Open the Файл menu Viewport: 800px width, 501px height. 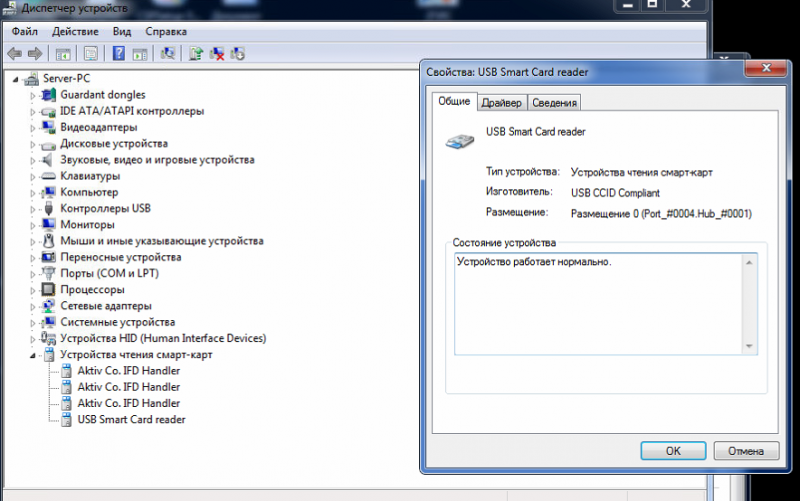coord(24,32)
